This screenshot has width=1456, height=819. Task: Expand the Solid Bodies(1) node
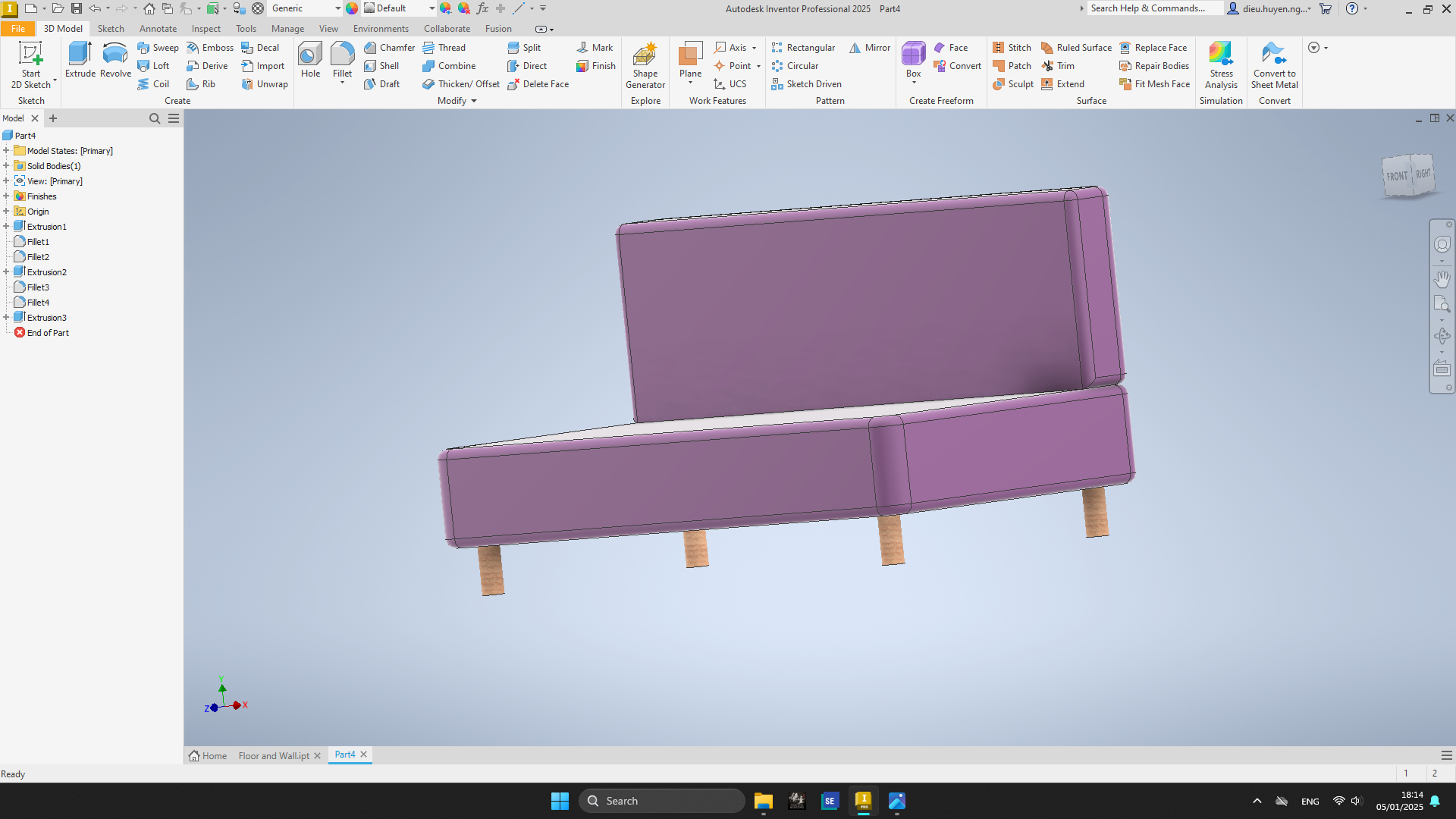pos(6,166)
